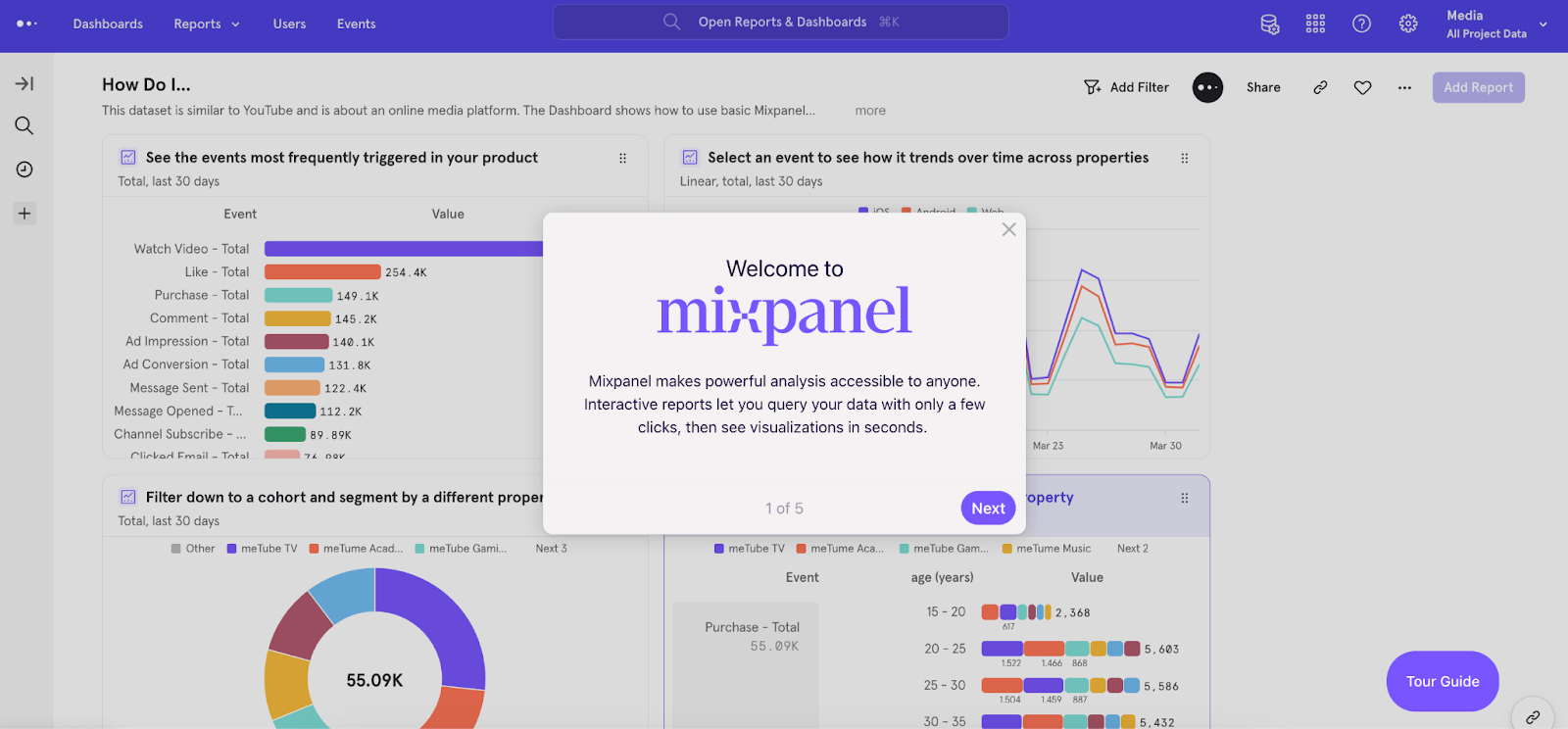Click the insights icon beside 'See the events most frequently'
Viewport: 1568px width, 729px height.
pyautogui.click(x=127, y=157)
